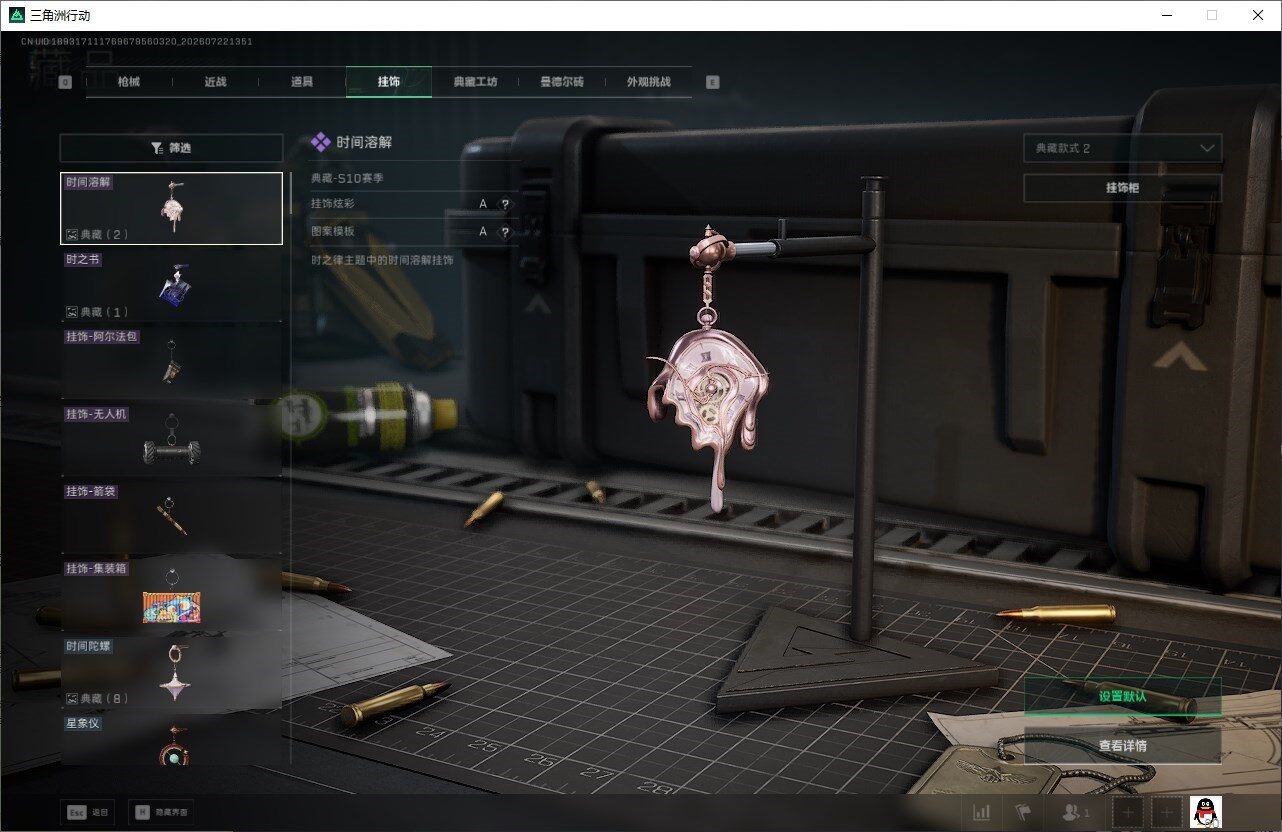Click the help icon beside 图案模板
Viewport: 1282px width, 832px height.
[505, 231]
